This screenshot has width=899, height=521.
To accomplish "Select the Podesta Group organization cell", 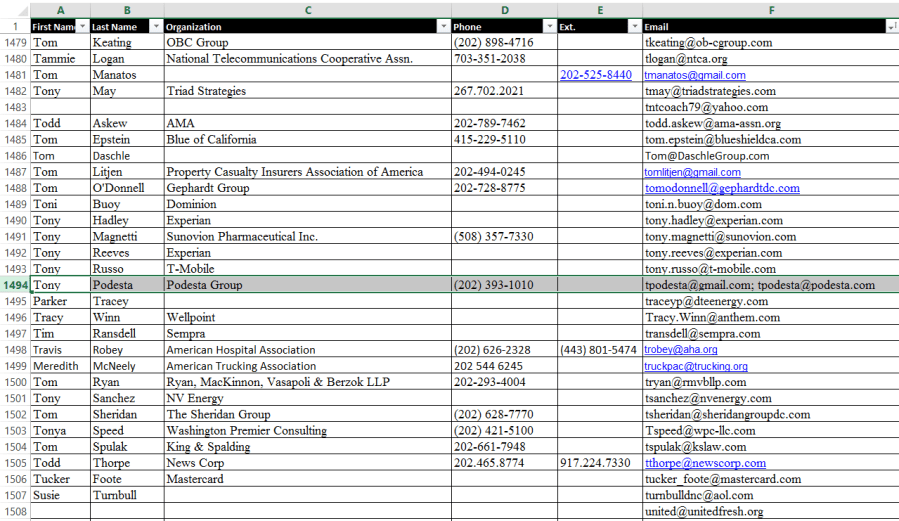I will coord(306,285).
